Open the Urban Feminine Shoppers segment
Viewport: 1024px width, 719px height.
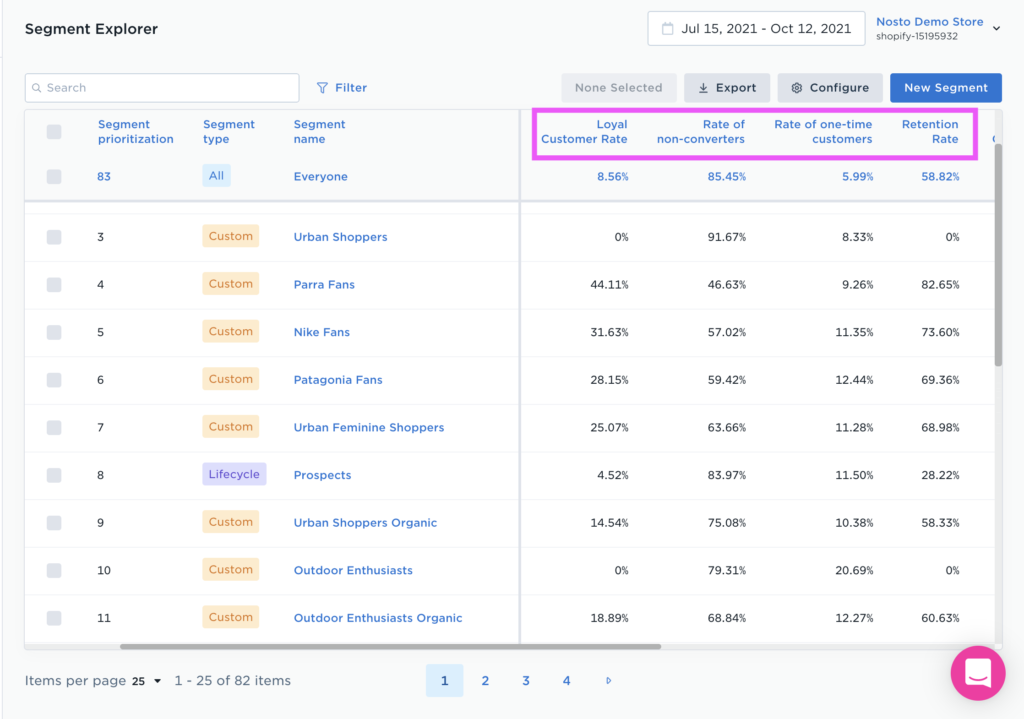coord(369,428)
